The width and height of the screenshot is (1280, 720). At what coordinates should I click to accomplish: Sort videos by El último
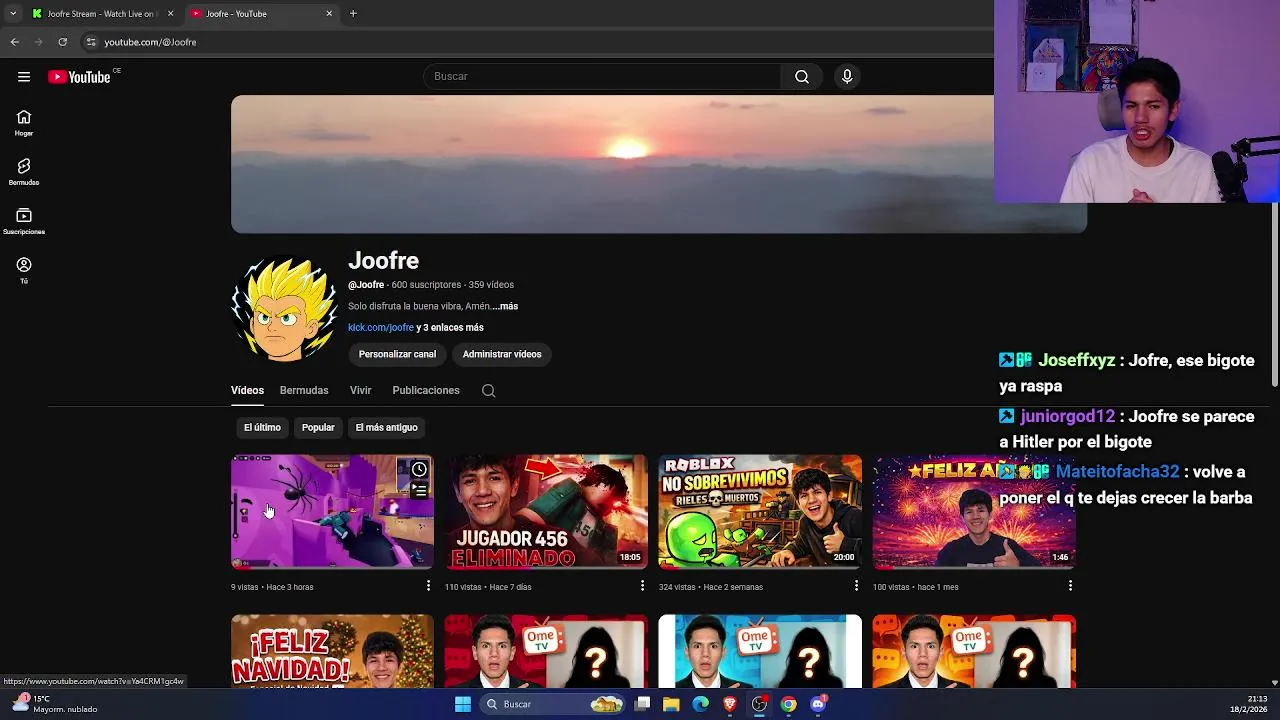click(x=262, y=427)
